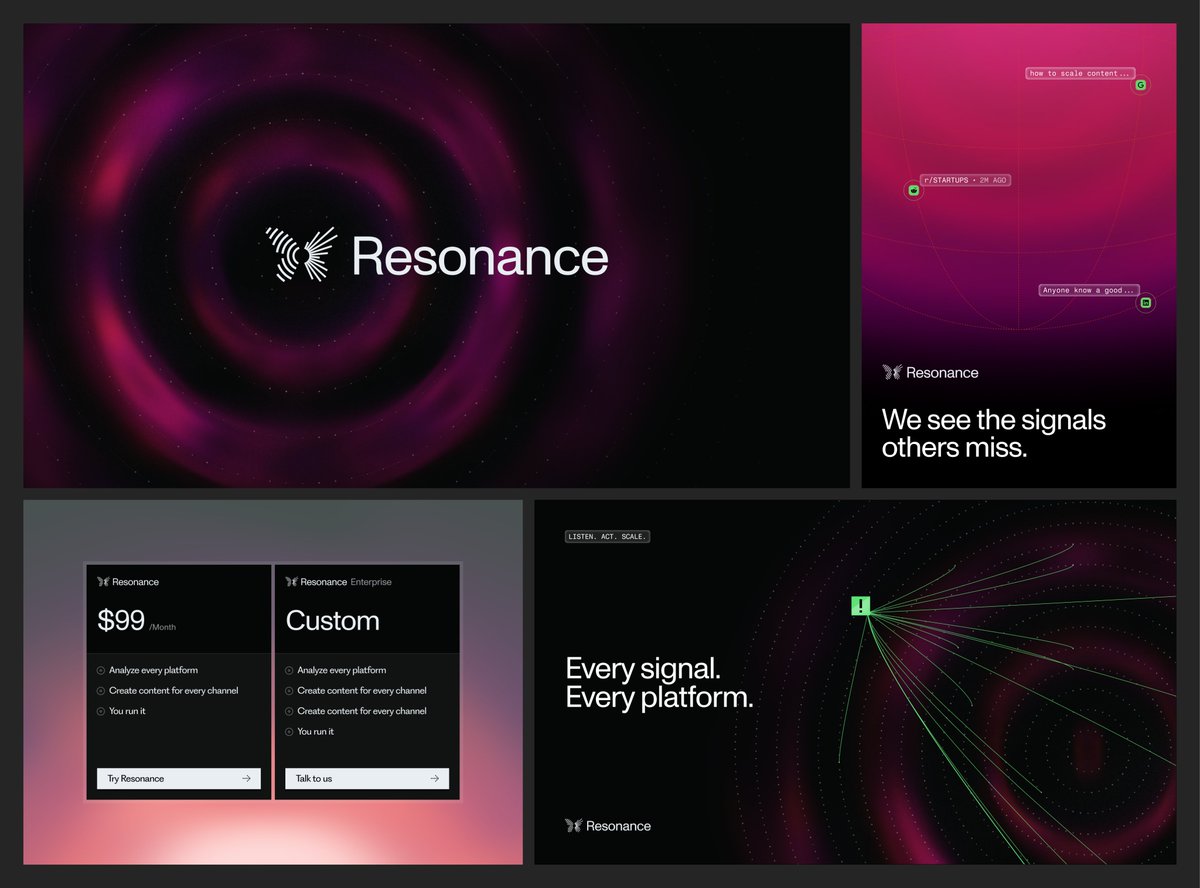This screenshot has height=888, width=1200.
Task: Click the bullet icon beside 'Analyze every platform' in the $99 card
Action: tap(101, 670)
